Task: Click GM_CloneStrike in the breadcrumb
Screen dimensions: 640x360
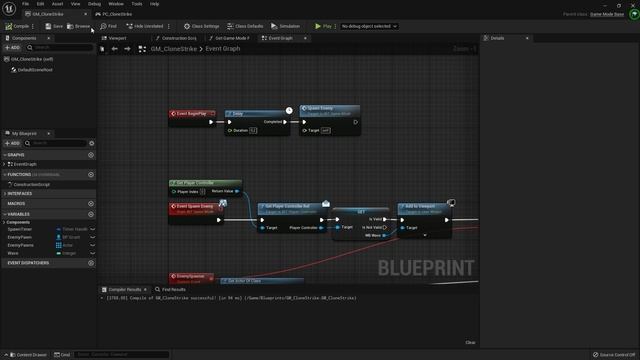Action: tap(174, 49)
